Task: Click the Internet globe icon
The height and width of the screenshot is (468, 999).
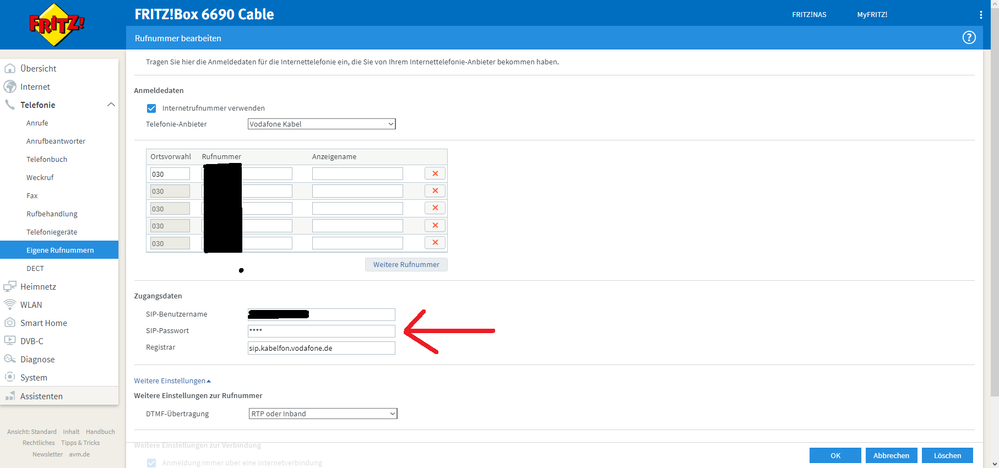Action: (x=10, y=87)
